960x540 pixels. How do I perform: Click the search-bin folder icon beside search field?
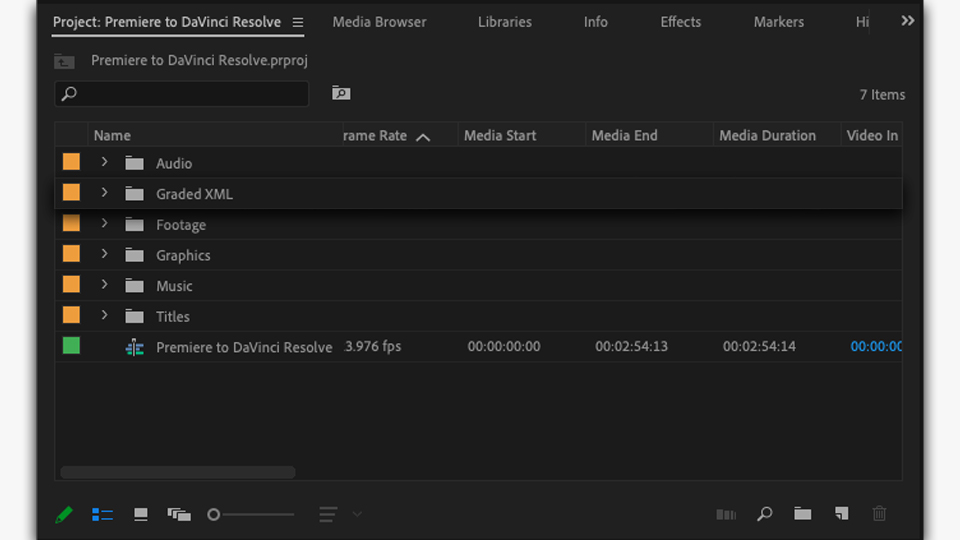[x=341, y=93]
